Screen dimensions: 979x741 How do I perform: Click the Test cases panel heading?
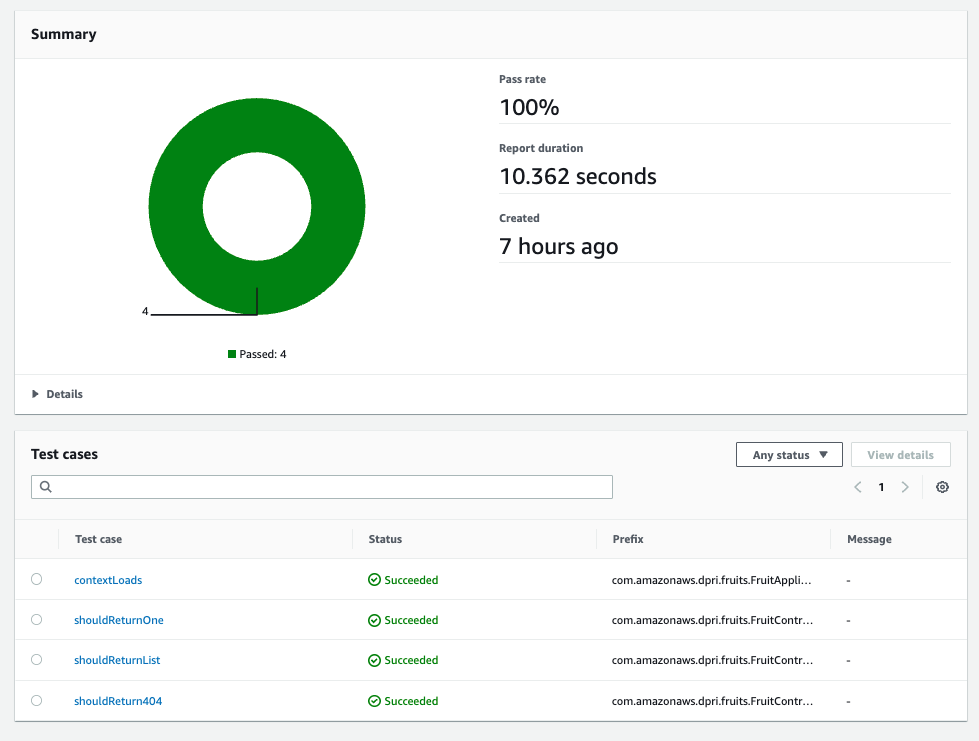click(x=64, y=454)
